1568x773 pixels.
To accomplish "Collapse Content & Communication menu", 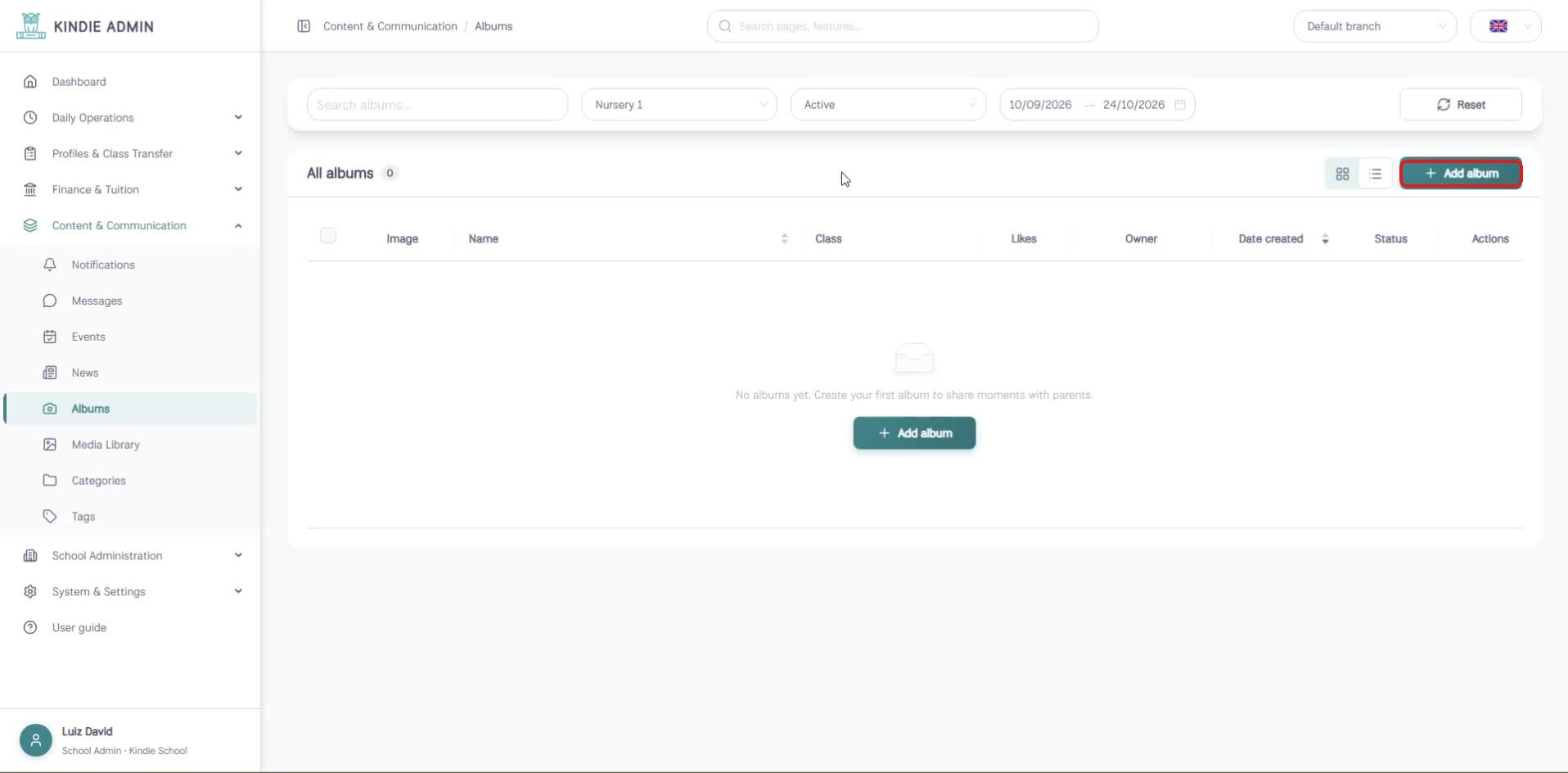I will click(x=131, y=226).
